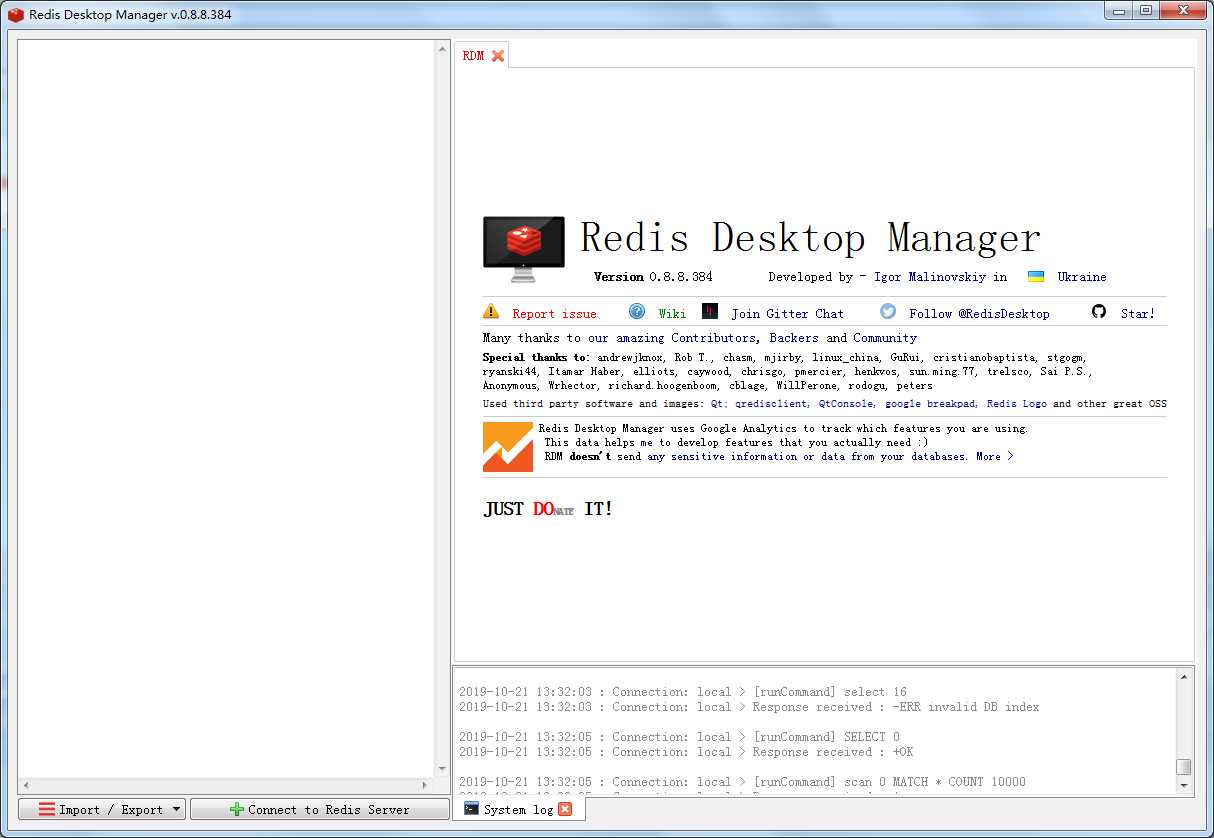Click the System log terminal icon
Image resolution: width=1214 pixels, height=838 pixels.
(471, 808)
